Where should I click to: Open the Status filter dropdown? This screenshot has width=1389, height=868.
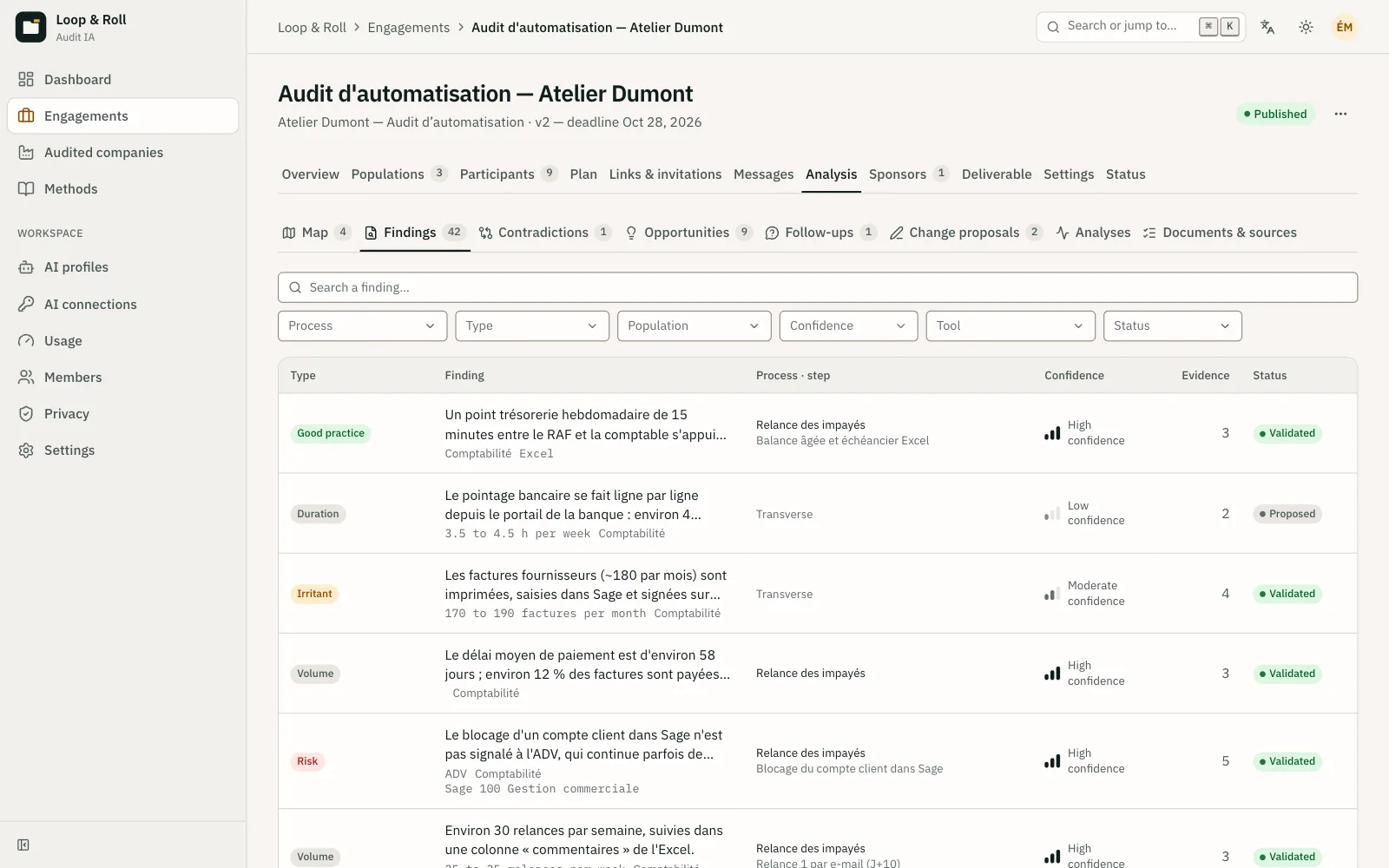1173,325
